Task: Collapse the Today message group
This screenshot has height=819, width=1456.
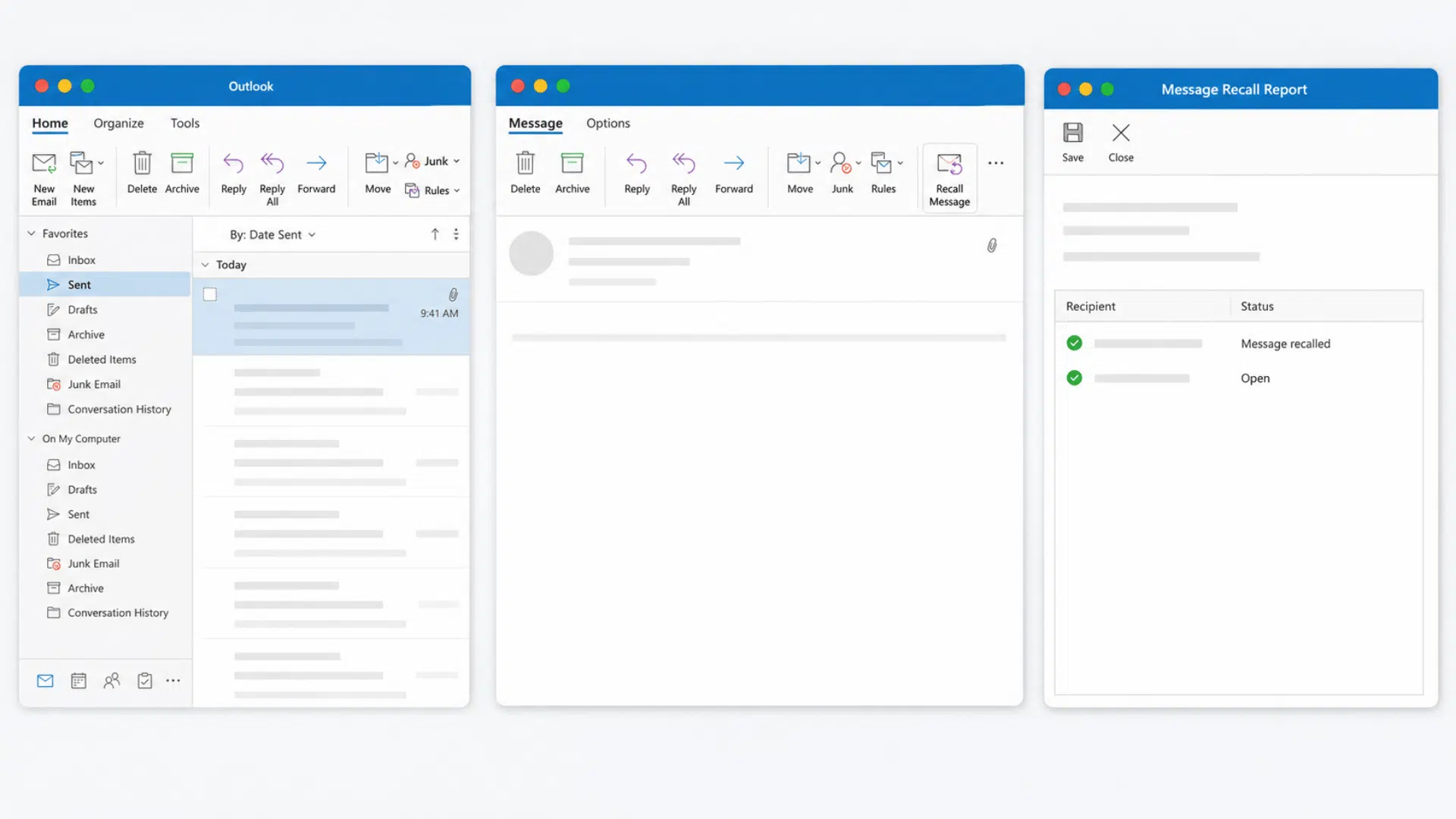Action: tap(205, 265)
